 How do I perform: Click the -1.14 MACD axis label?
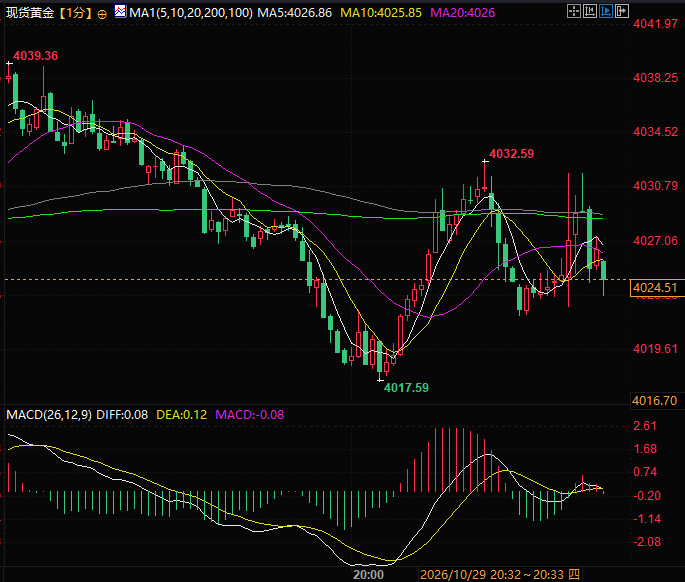click(647, 519)
